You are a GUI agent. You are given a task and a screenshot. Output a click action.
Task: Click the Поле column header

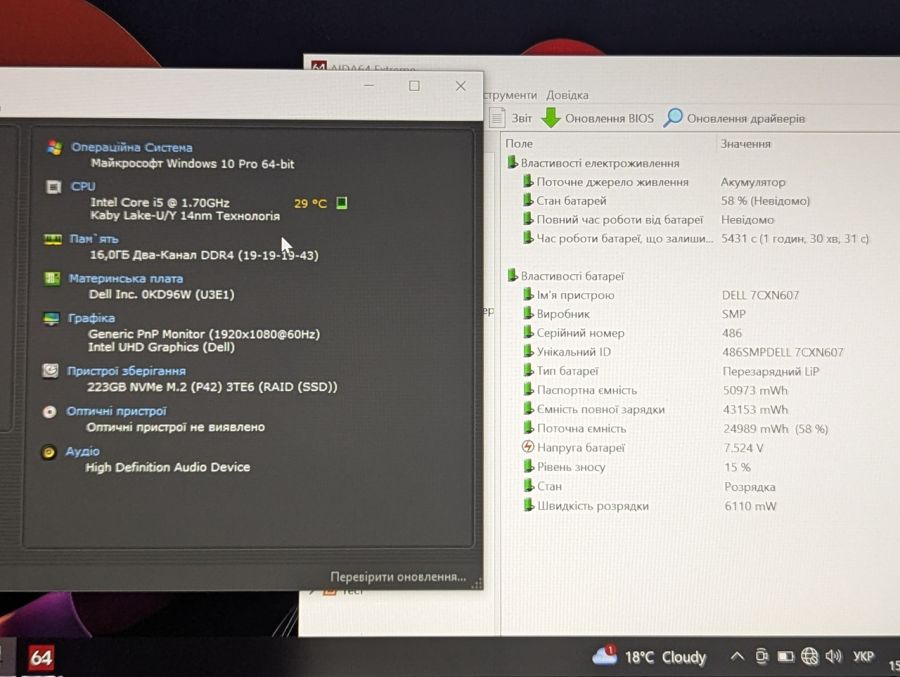click(x=519, y=144)
